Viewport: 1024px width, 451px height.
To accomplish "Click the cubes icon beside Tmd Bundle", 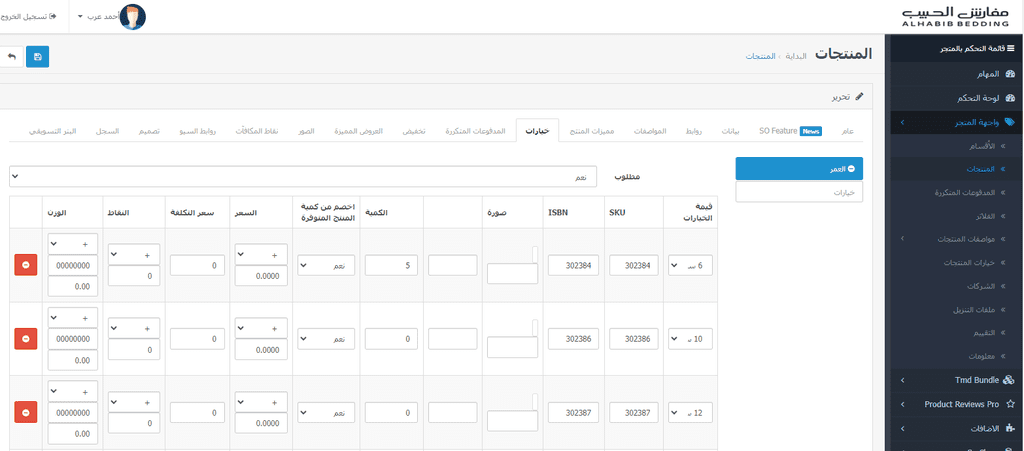I will [1009, 379].
